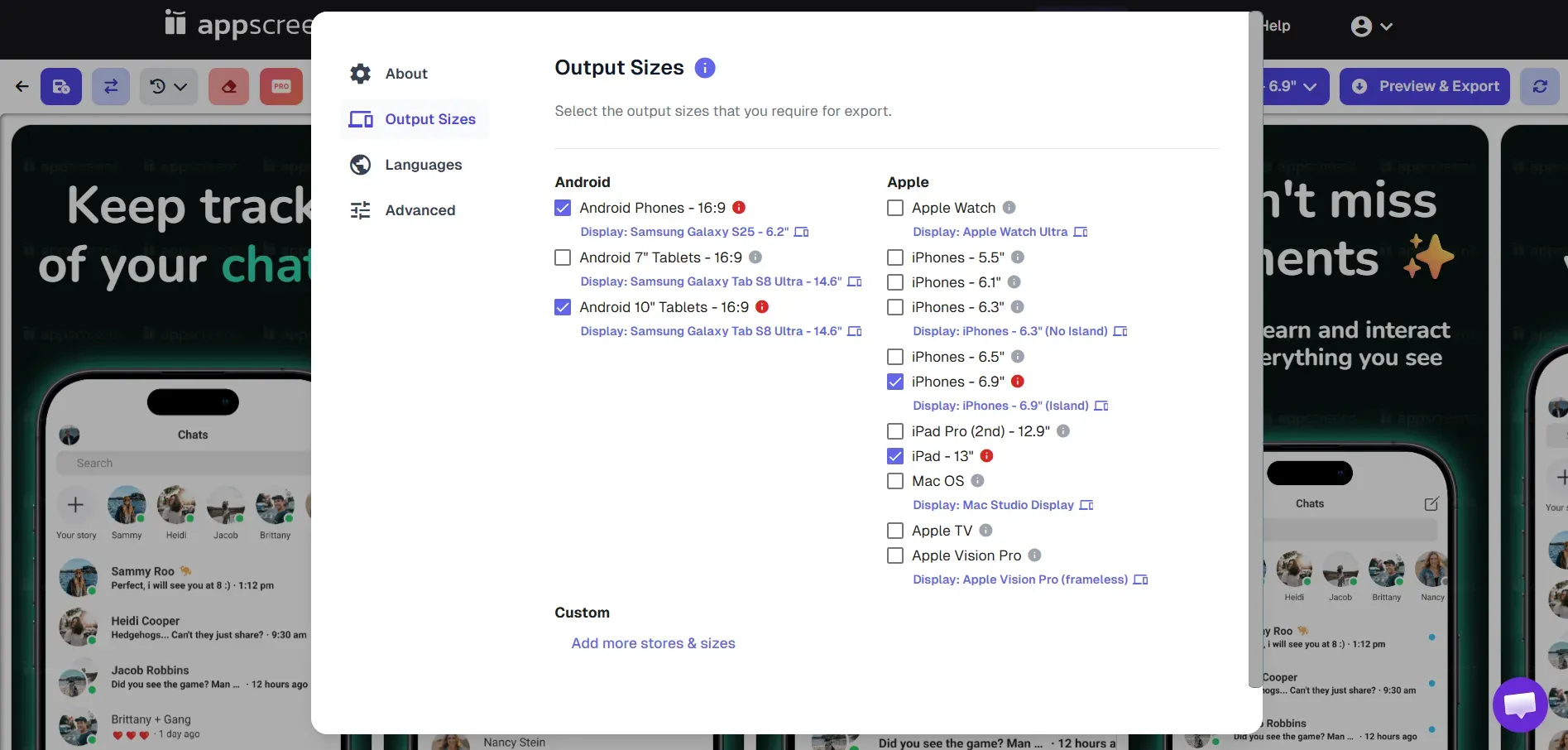Open the chat support bubble
Image resolution: width=1568 pixels, height=750 pixels.
tap(1519, 704)
